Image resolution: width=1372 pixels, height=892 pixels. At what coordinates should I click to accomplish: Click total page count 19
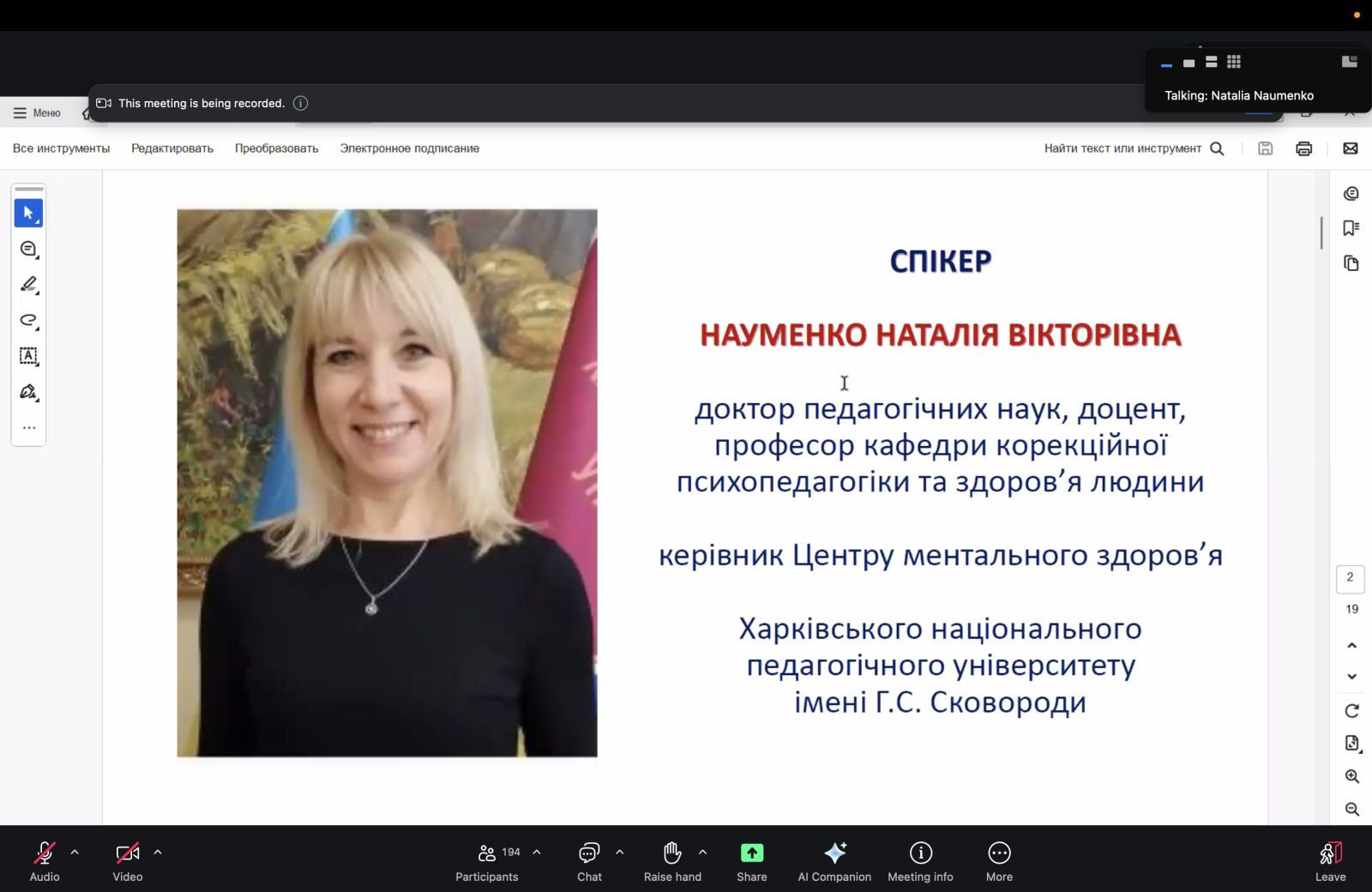click(1352, 609)
